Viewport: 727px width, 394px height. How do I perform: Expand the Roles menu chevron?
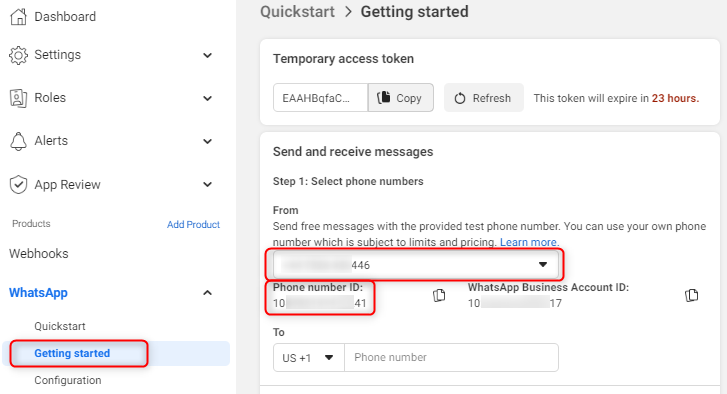pyautogui.click(x=207, y=98)
